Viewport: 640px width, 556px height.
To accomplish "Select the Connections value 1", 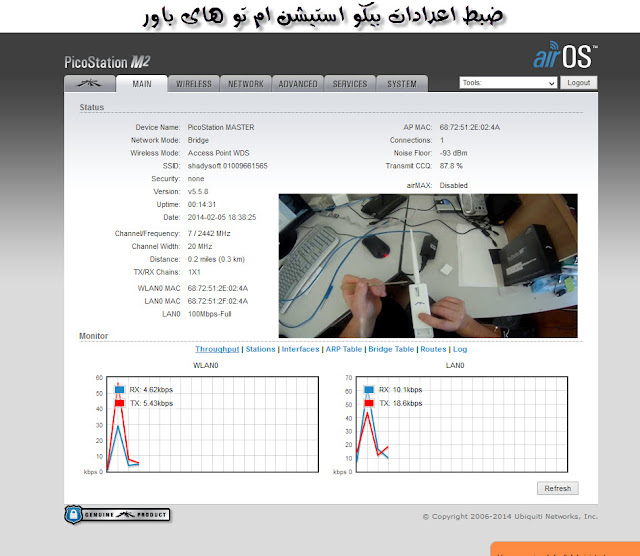I will 442,140.
